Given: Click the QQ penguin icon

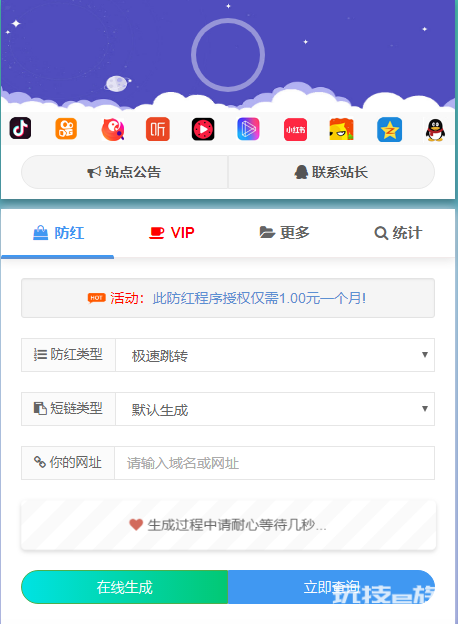Looking at the screenshot, I should click(435, 130).
